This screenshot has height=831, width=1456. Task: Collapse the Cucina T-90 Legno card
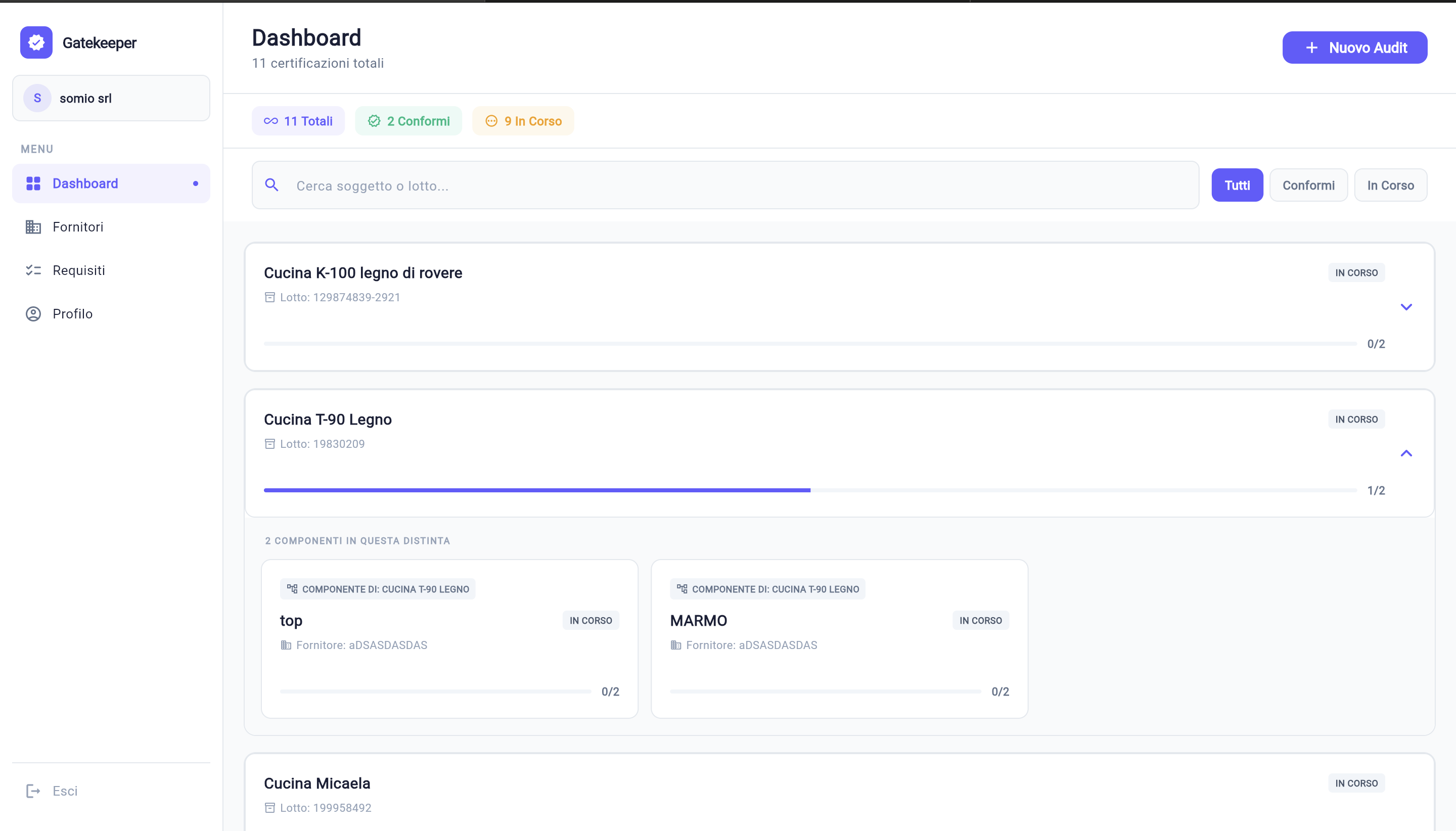pos(1406,453)
